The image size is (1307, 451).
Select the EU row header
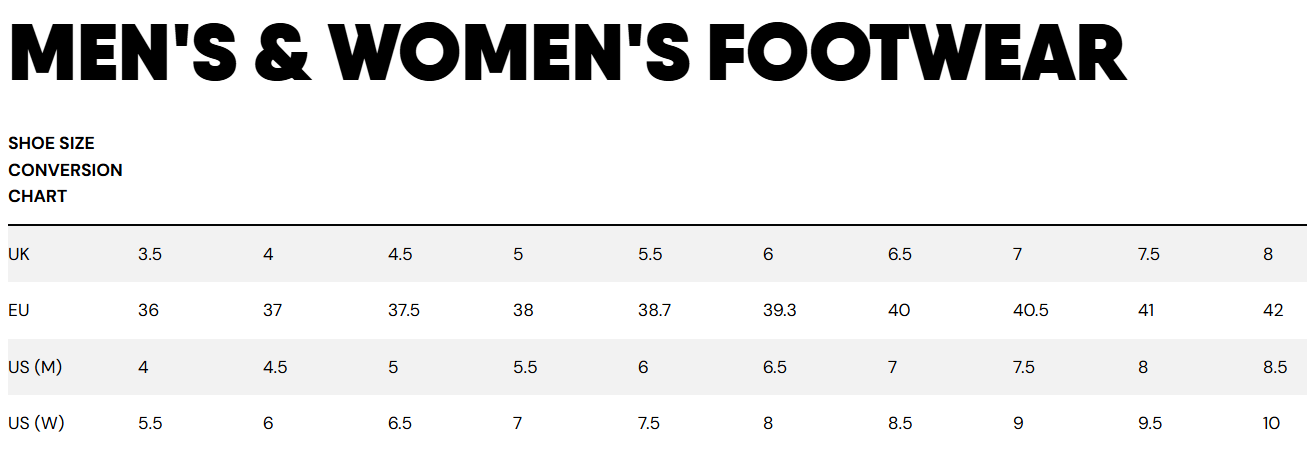[19, 310]
